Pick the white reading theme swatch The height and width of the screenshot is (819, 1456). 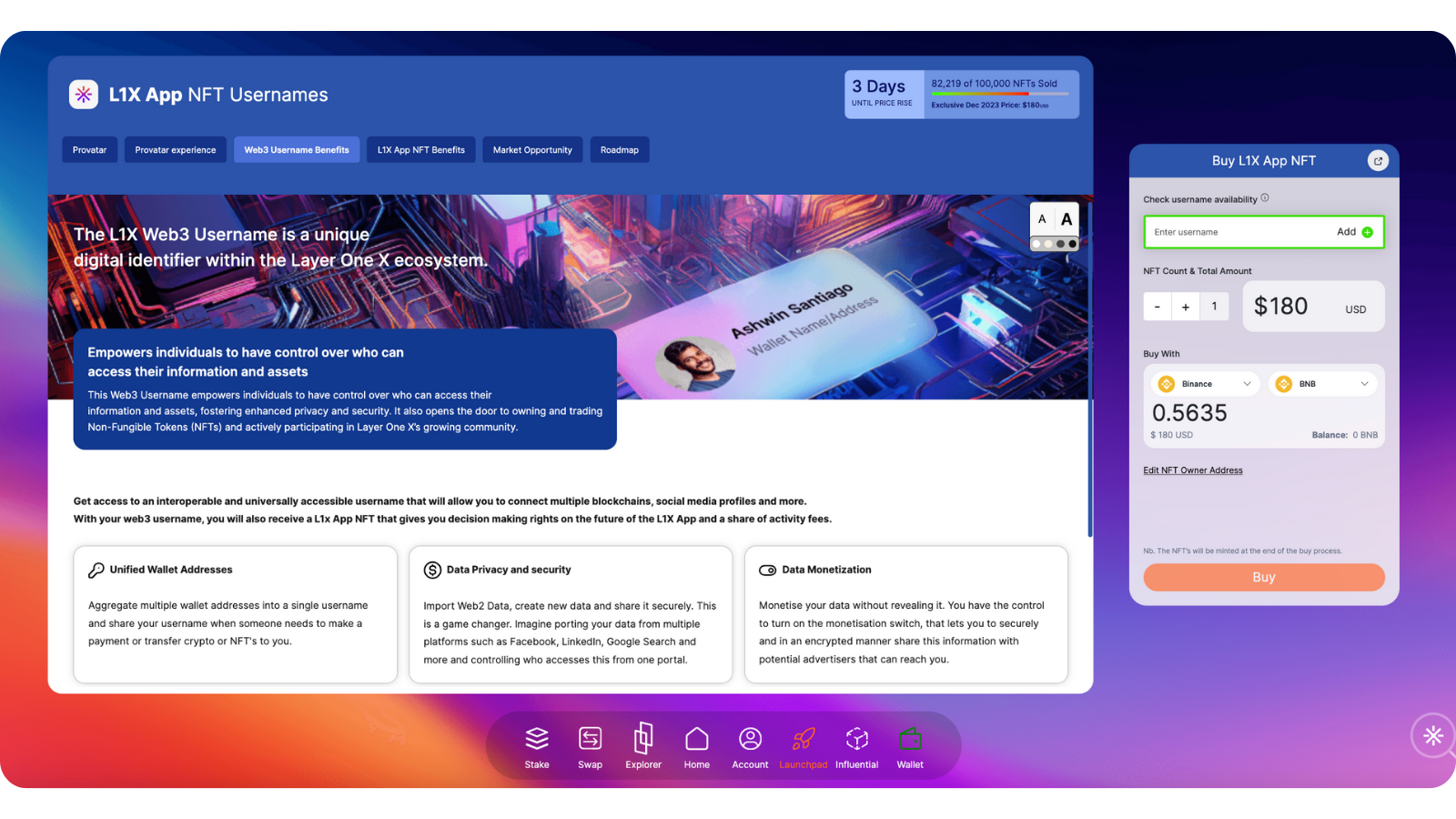pos(1036,244)
